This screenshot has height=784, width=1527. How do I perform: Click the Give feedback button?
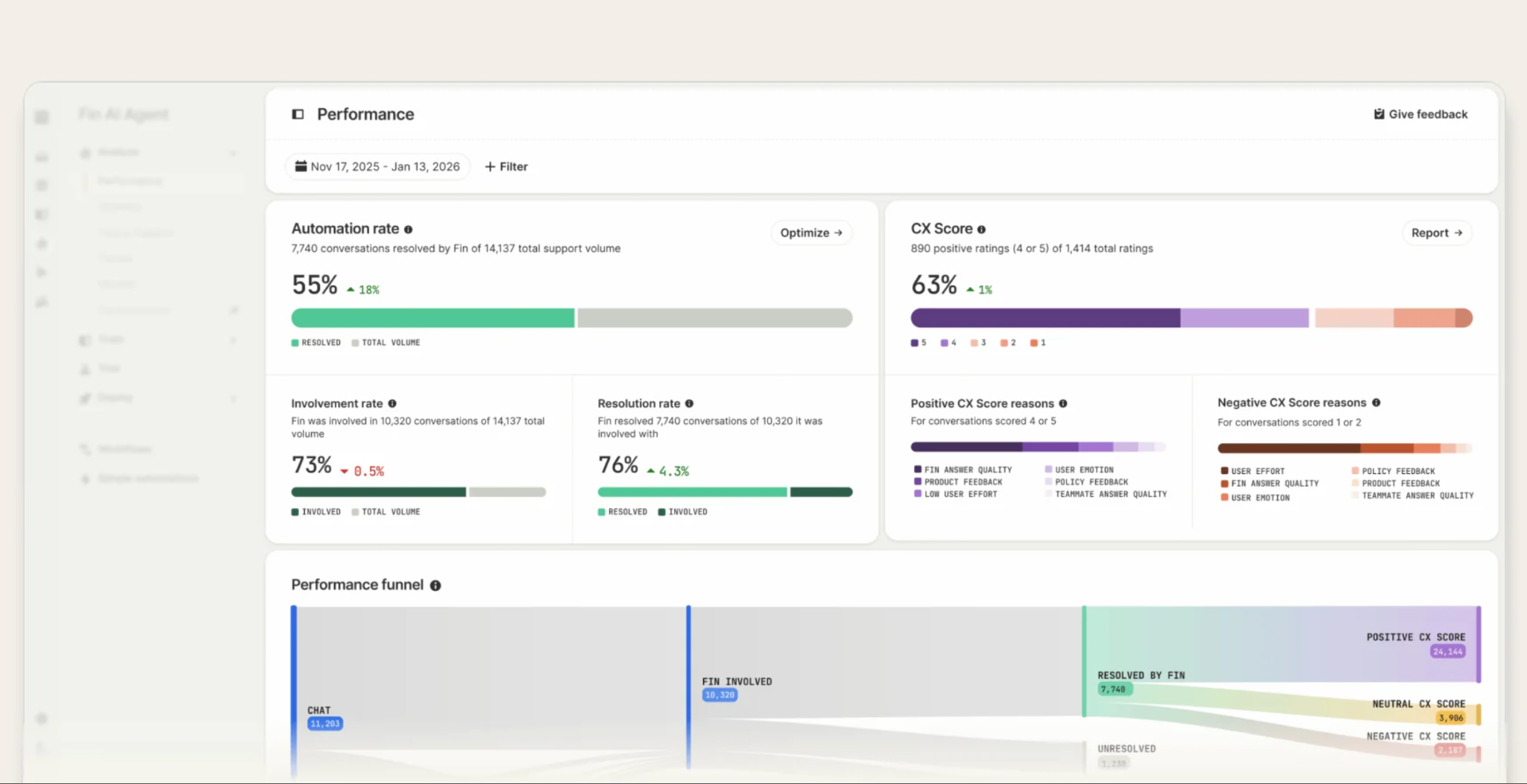[1420, 114]
